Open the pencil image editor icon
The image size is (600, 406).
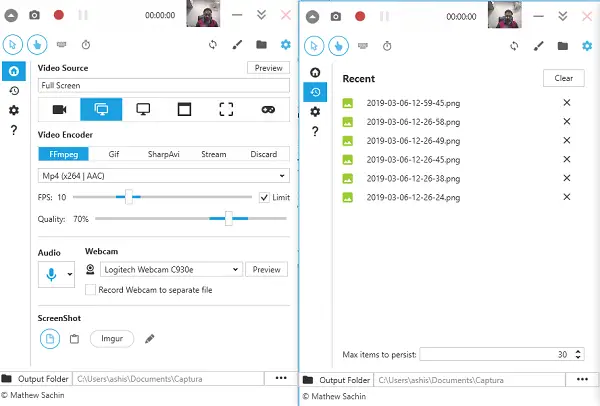(150, 339)
